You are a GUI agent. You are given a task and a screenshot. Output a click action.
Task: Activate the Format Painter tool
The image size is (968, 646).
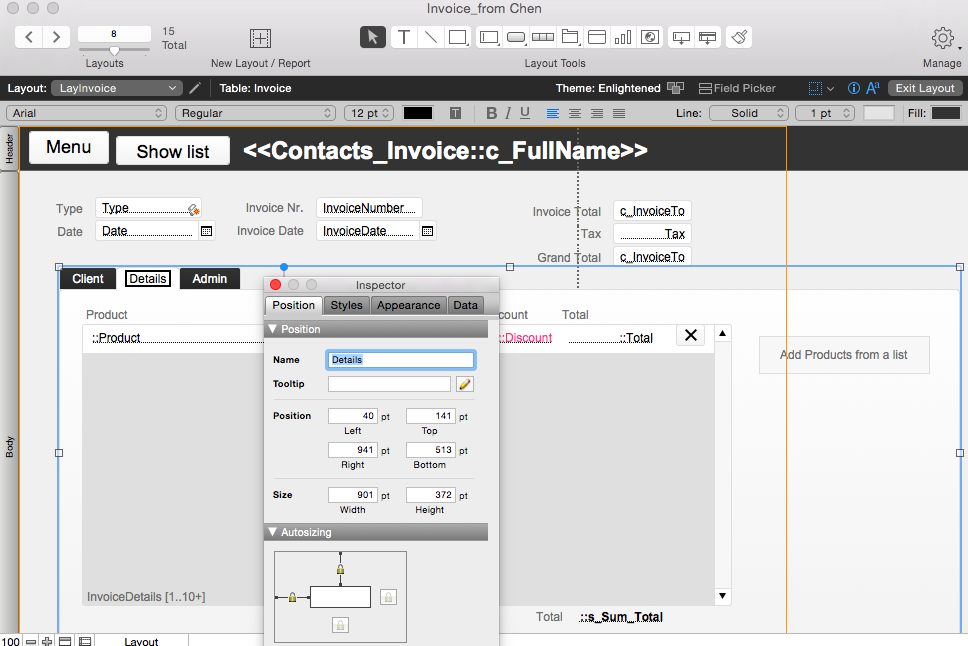[739, 37]
